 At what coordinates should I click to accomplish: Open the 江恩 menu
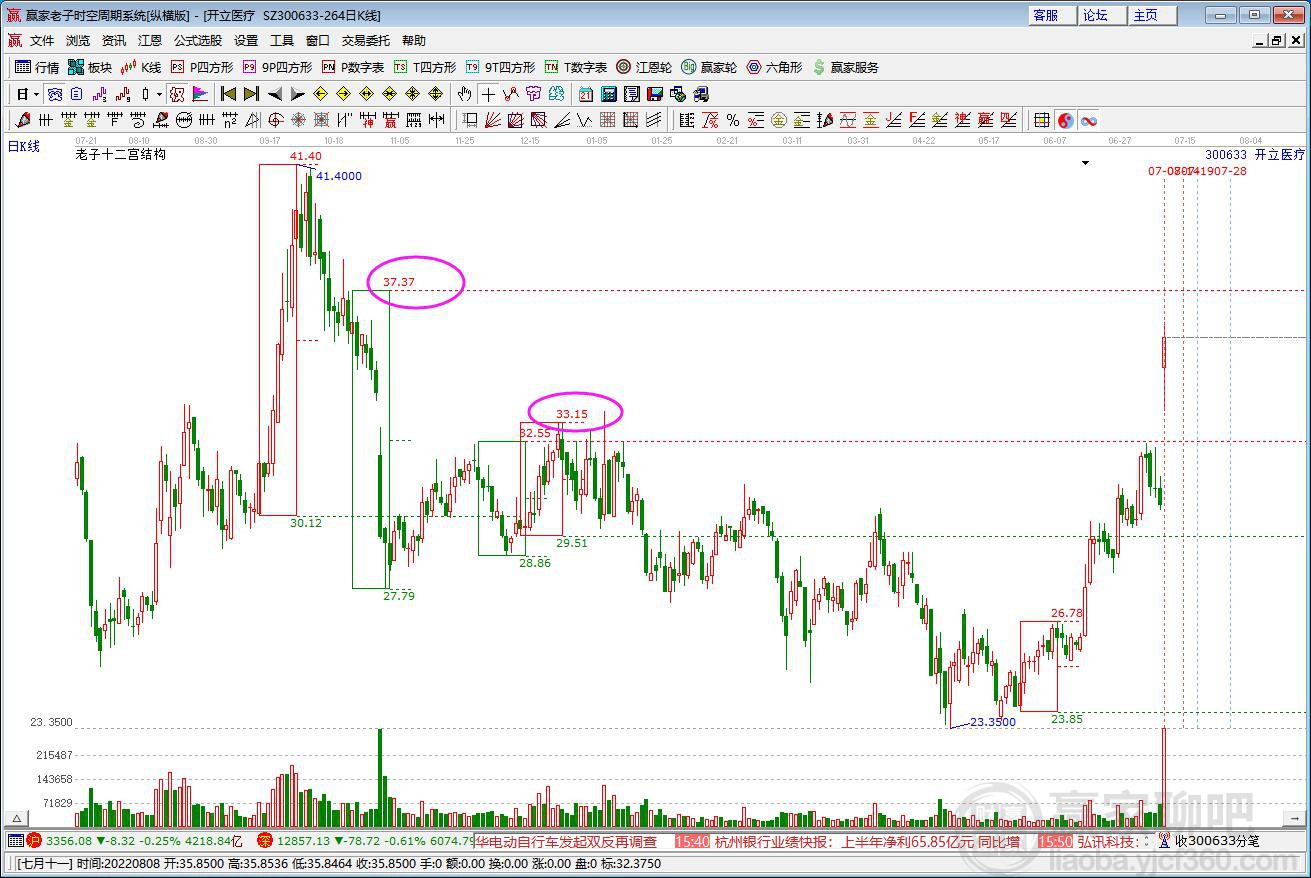point(150,41)
